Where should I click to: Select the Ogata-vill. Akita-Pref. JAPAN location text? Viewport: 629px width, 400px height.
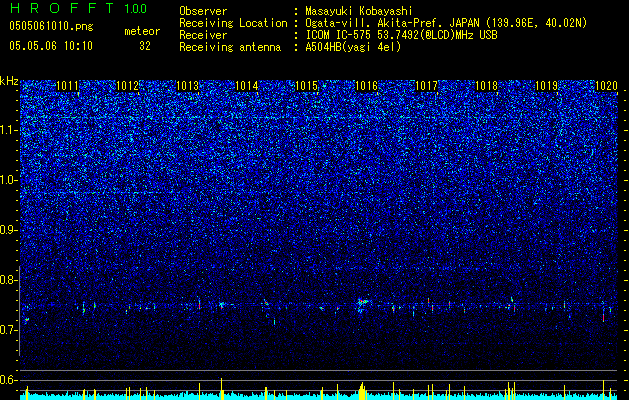446,23
